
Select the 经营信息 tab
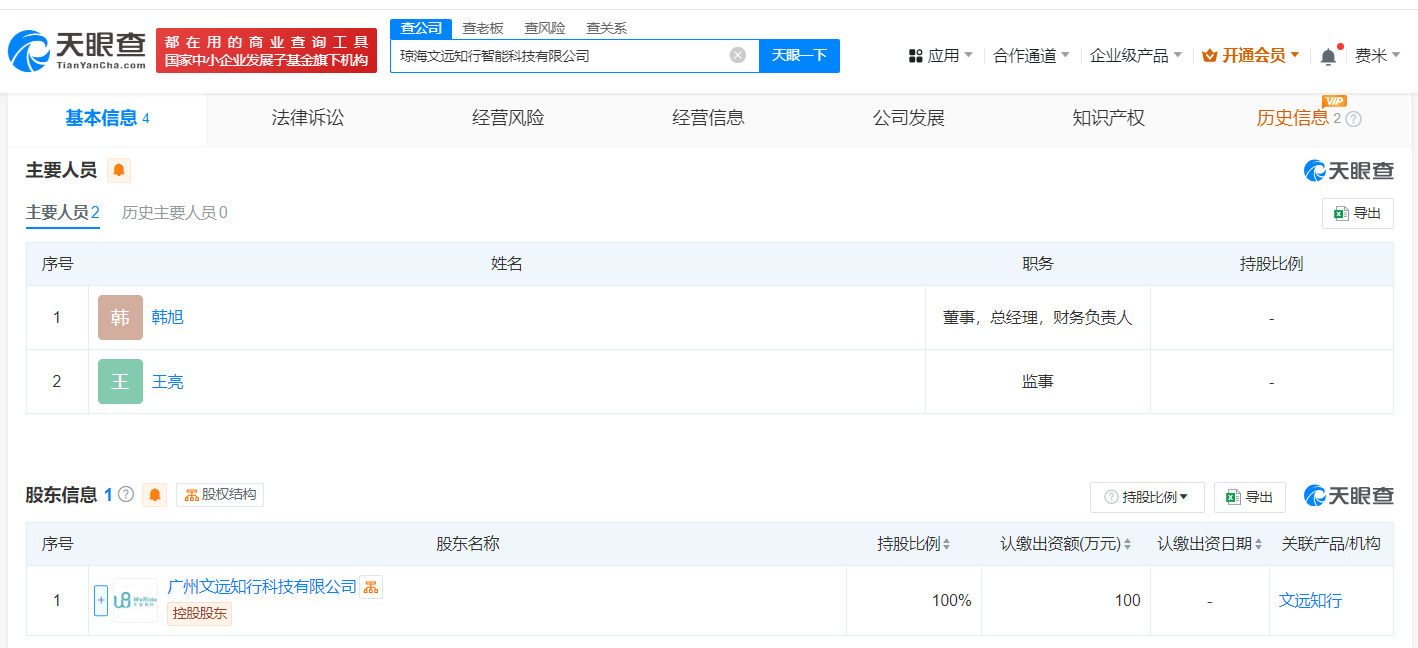(x=708, y=119)
